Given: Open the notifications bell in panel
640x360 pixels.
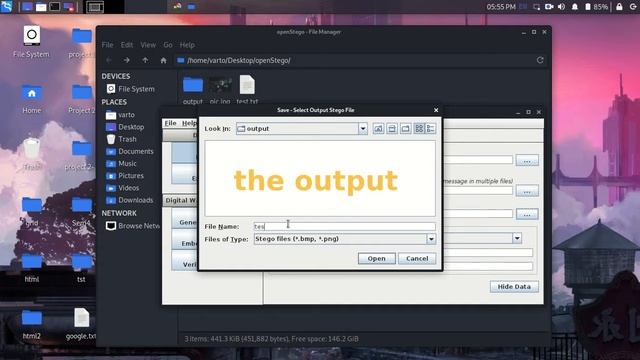Looking at the screenshot, I should point(575,7).
